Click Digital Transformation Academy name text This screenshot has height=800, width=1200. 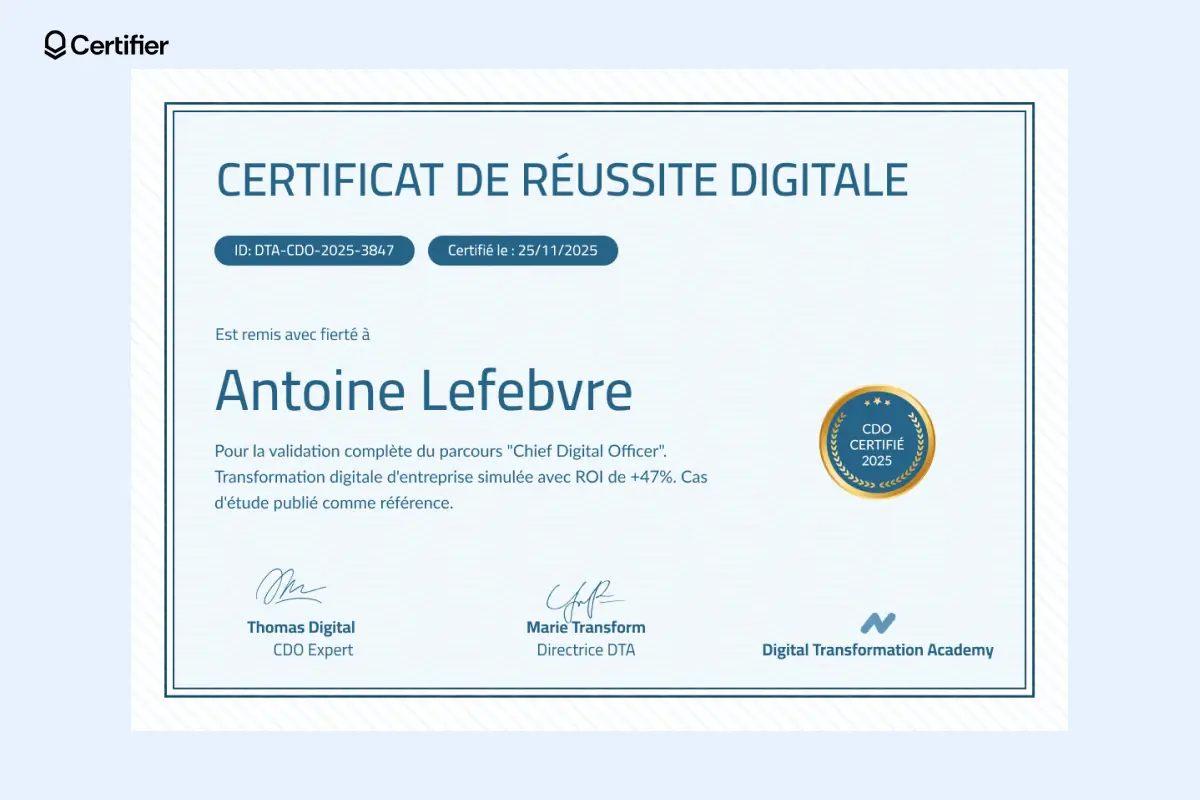click(877, 648)
